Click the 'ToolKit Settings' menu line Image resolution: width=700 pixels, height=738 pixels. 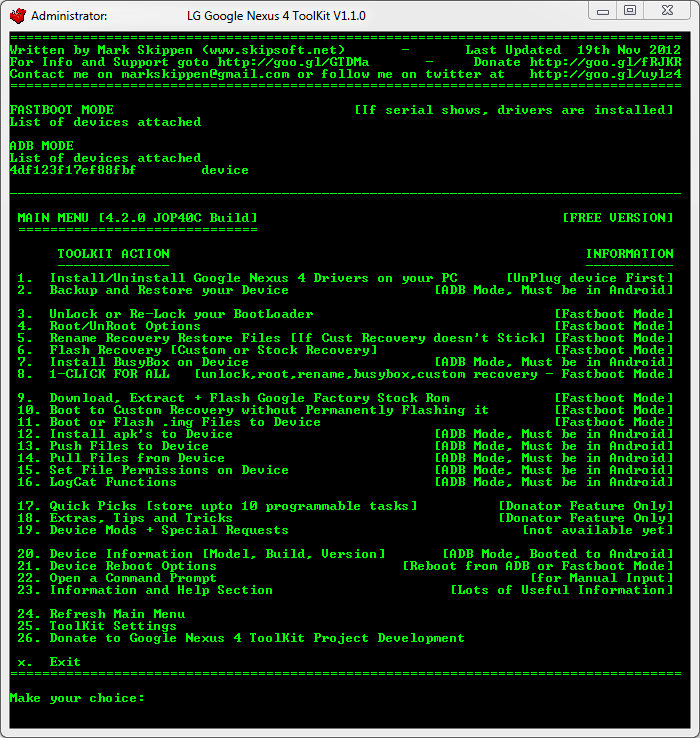point(113,626)
